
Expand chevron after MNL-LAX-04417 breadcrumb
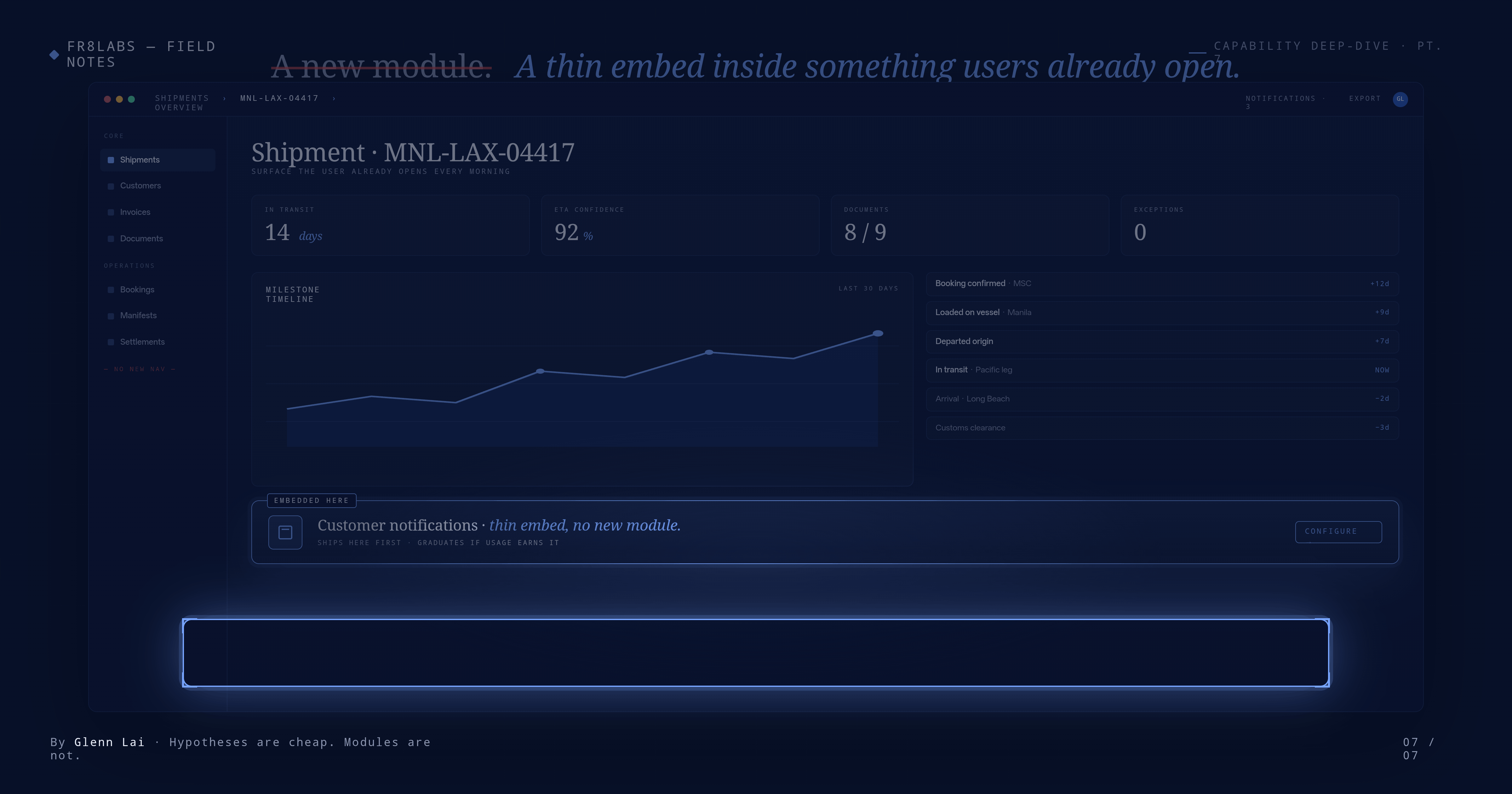334,99
